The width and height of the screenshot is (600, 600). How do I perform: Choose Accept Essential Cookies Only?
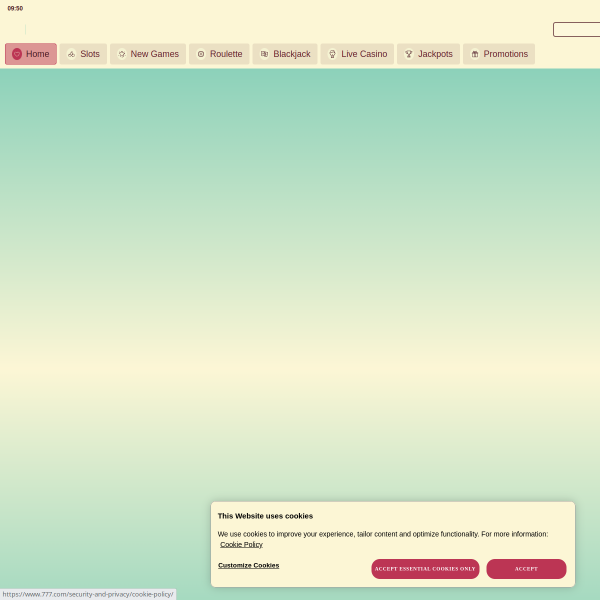425,569
